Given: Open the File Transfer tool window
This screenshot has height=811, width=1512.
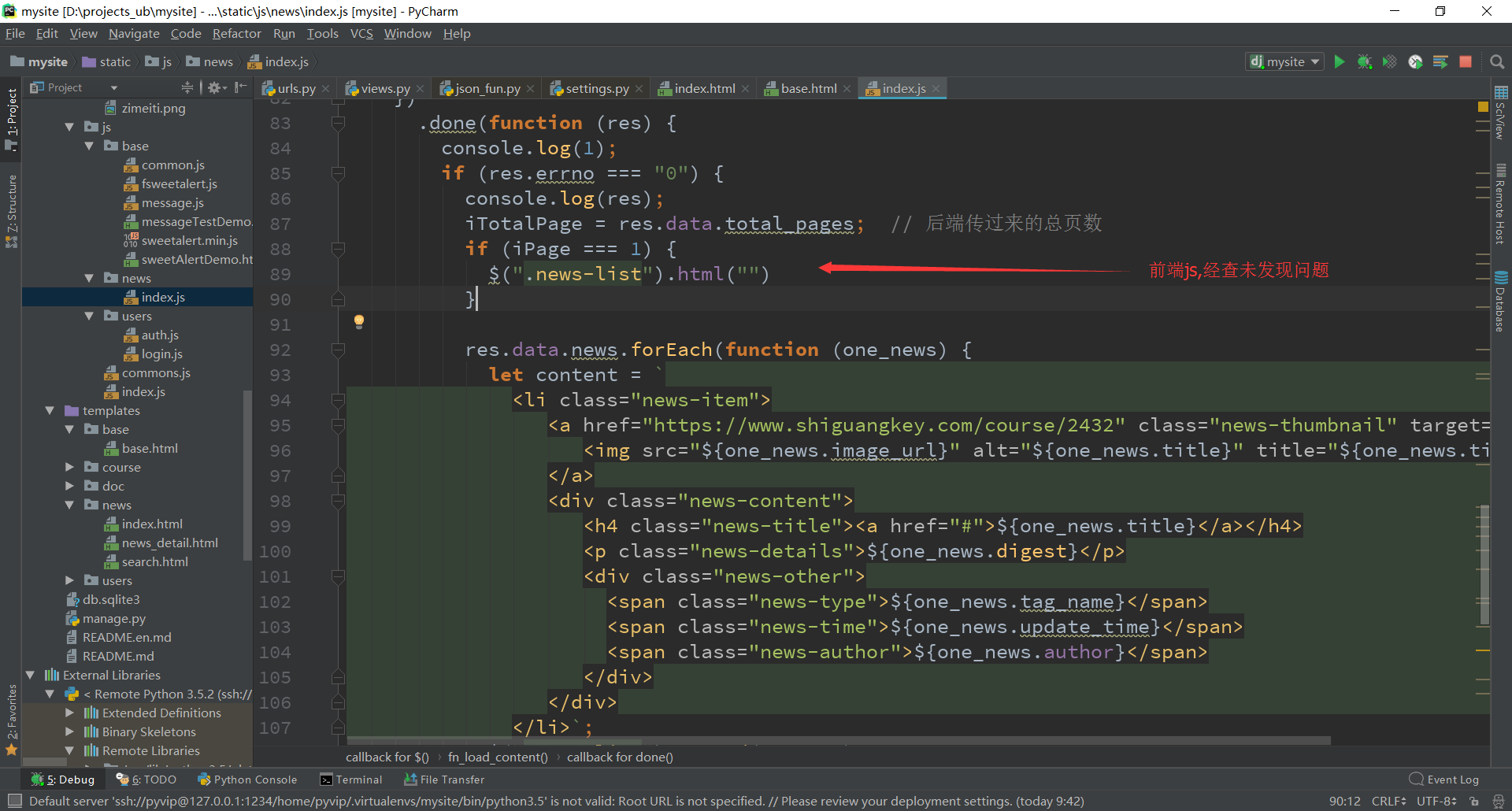Looking at the screenshot, I should [x=444, y=780].
